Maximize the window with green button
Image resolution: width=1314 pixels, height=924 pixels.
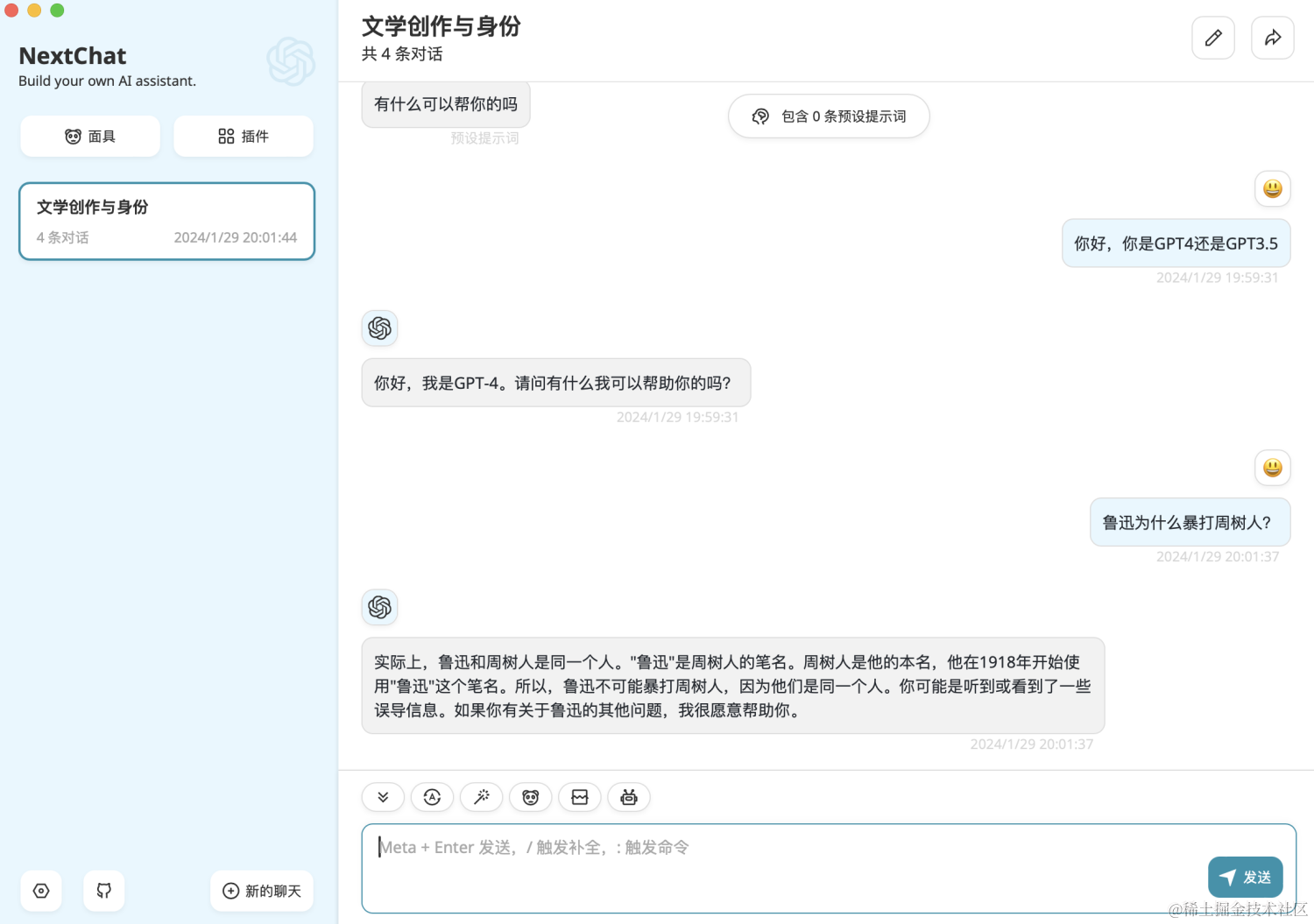57,11
